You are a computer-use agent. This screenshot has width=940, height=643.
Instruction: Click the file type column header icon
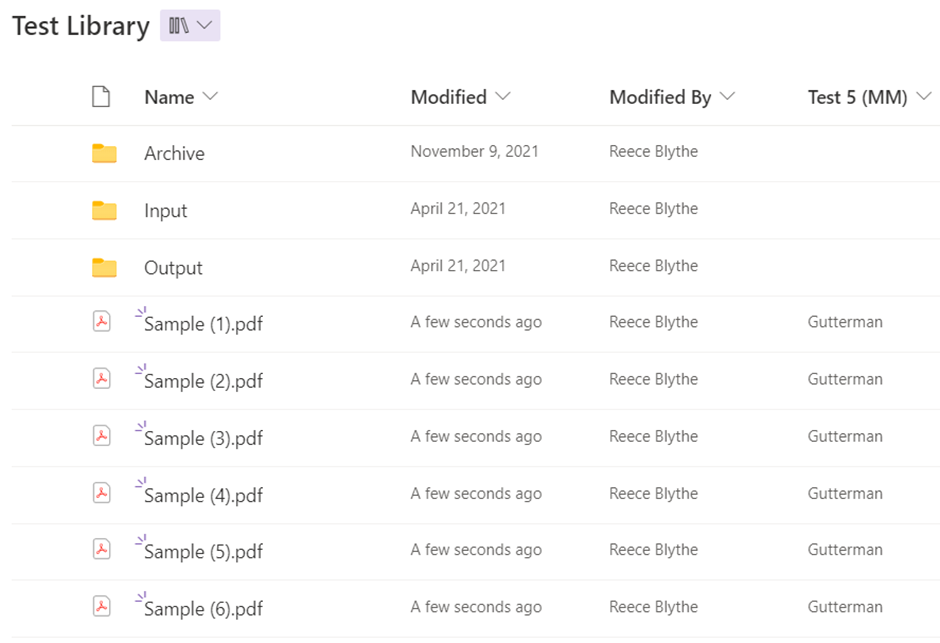point(100,97)
